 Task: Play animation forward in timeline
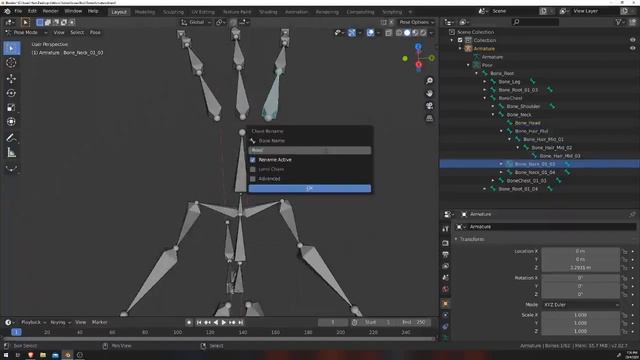tap(224, 322)
